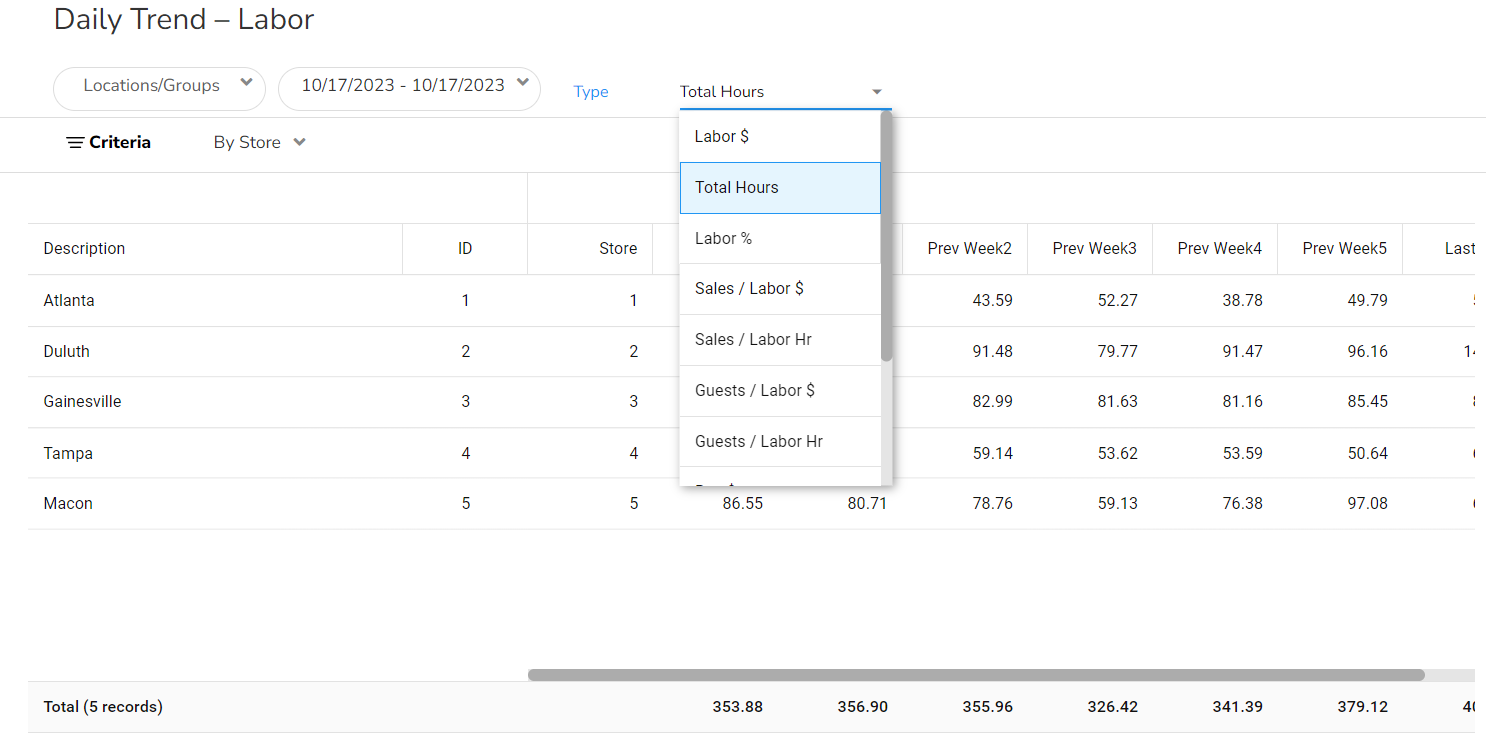Collapse the Type dropdown via its arrow
This screenshot has width=1486, height=740.
pos(877,92)
